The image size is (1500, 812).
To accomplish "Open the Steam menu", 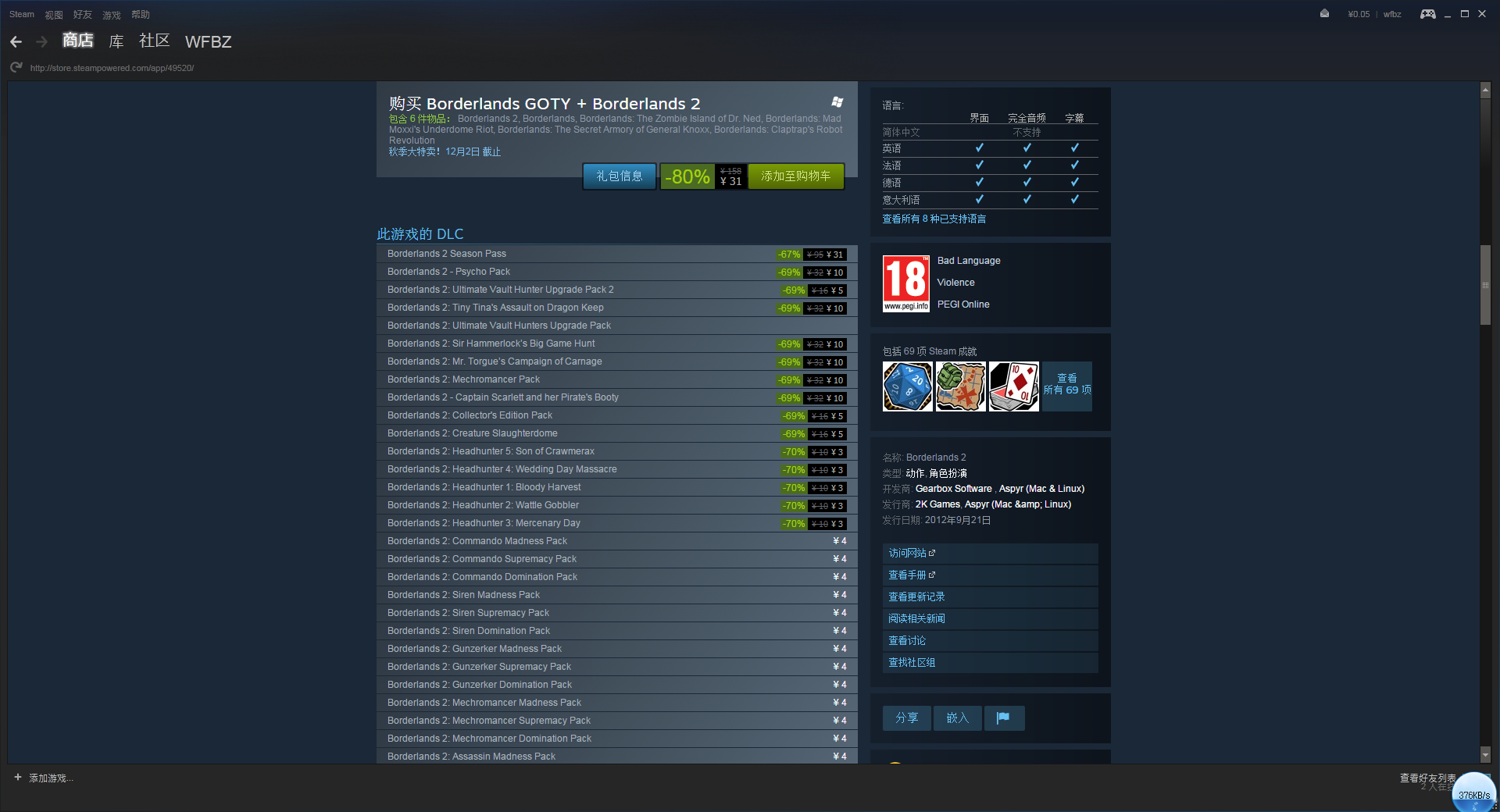I will pos(22,14).
